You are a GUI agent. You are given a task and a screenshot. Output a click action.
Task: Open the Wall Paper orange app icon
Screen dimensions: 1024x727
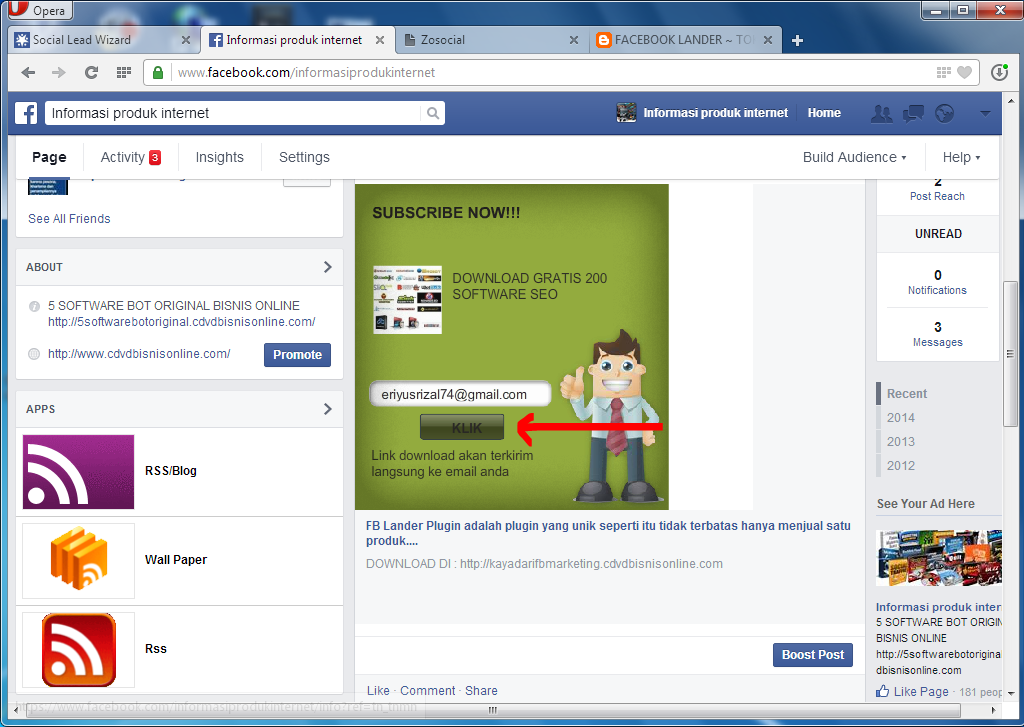click(x=78, y=560)
